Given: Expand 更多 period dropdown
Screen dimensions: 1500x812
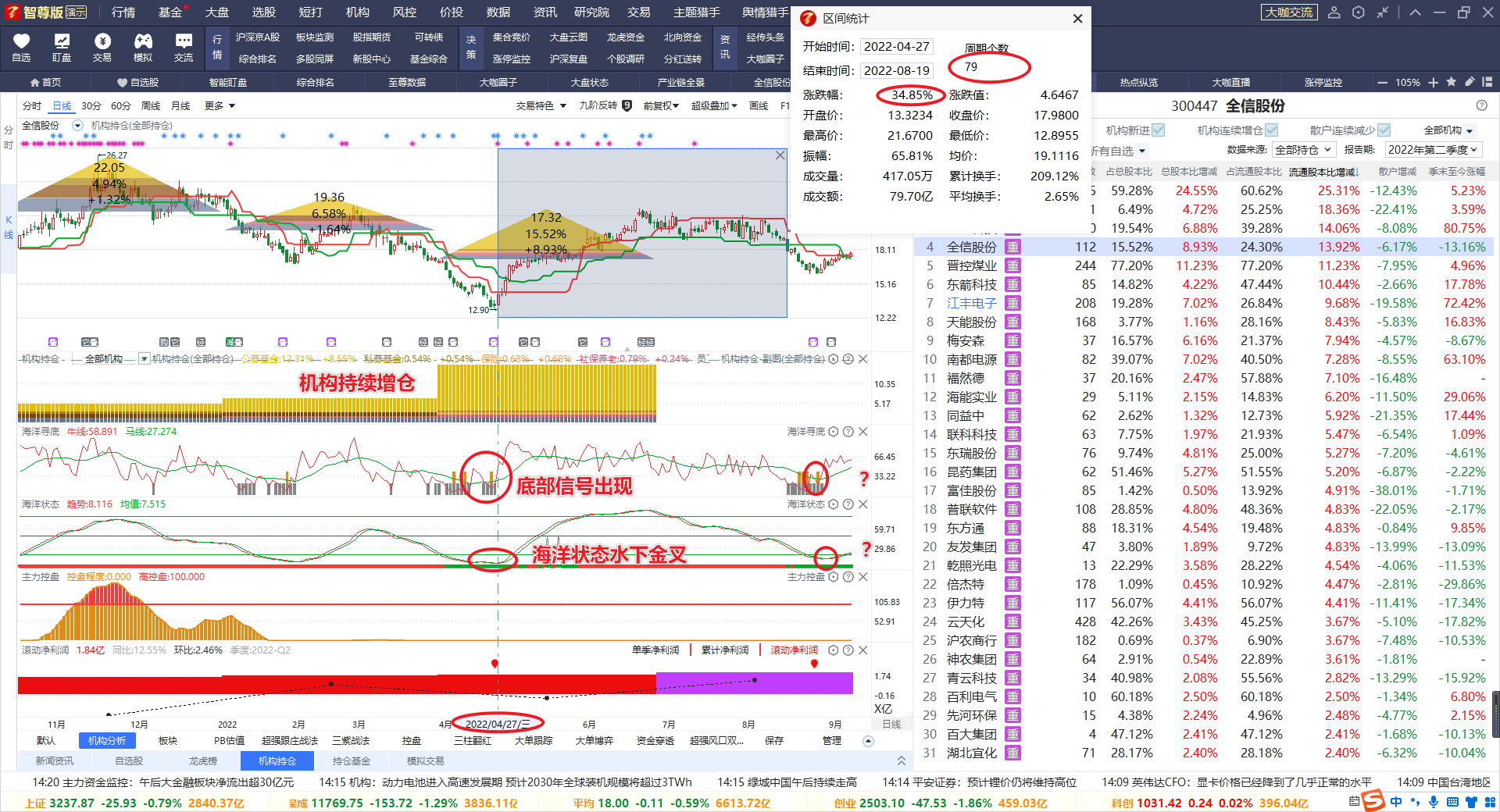Looking at the screenshot, I should (220, 106).
